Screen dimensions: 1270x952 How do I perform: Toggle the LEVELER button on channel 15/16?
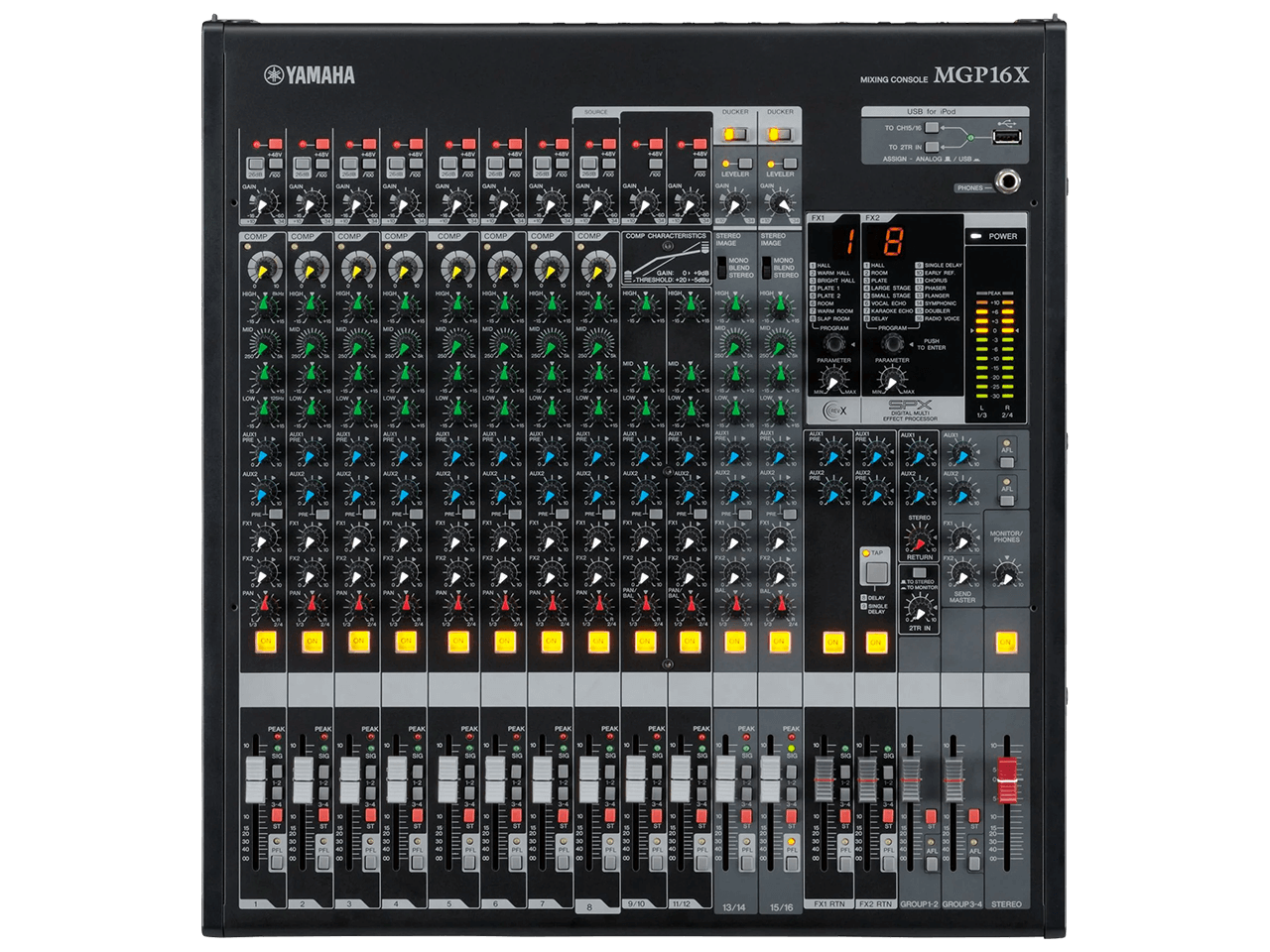[x=790, y=164]
